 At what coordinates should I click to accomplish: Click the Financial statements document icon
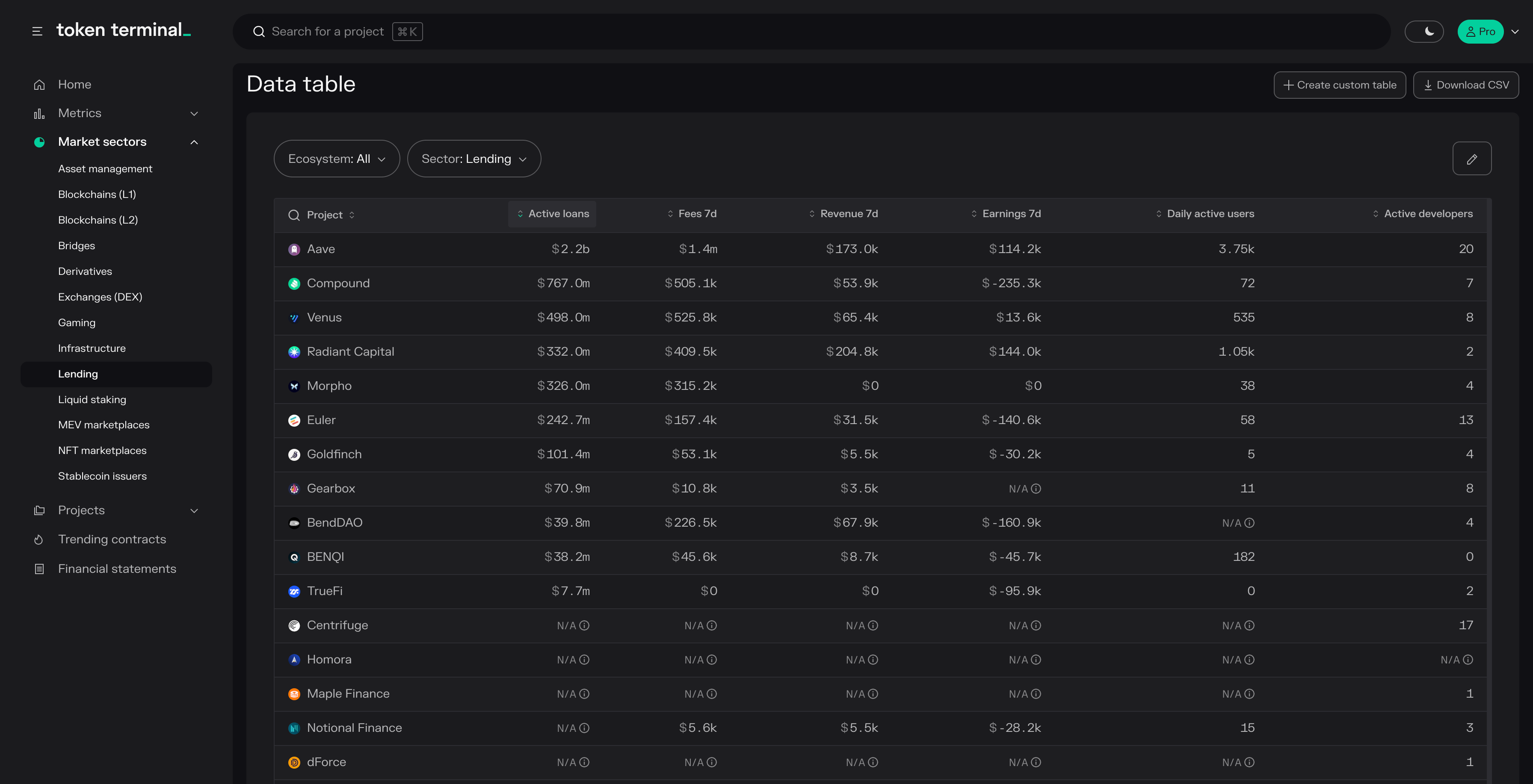(x=39, y=569)
